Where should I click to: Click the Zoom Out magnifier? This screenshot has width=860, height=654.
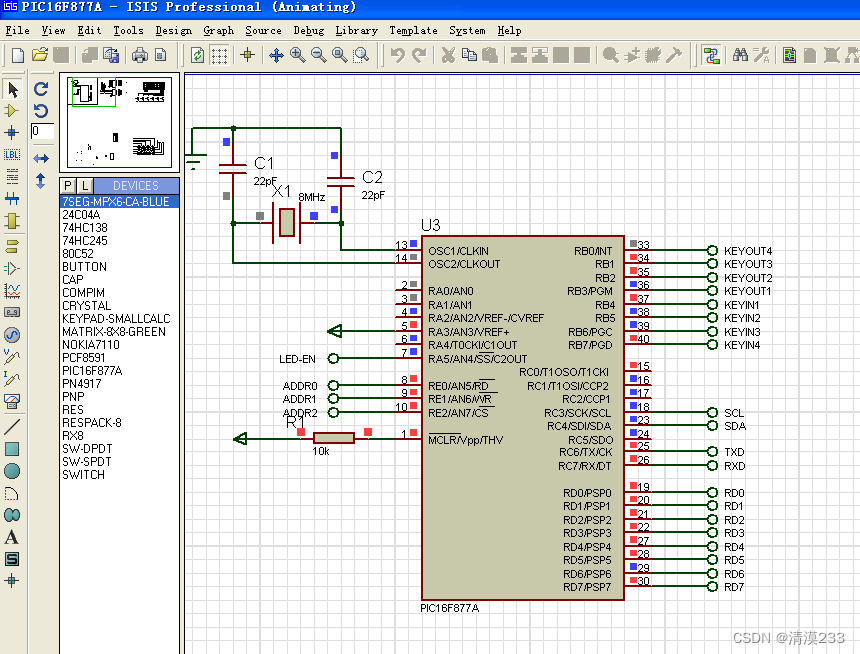coord(319,55)
